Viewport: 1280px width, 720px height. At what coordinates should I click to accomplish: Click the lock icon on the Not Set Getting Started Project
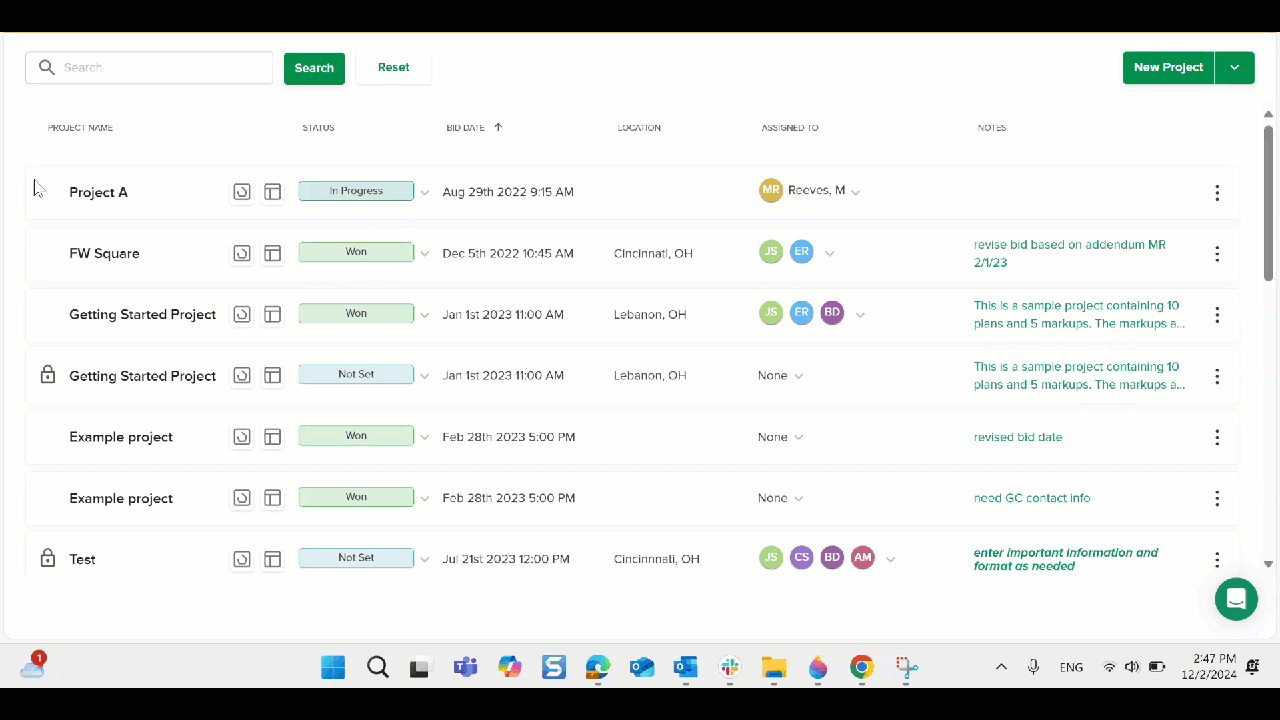point(47,375)
